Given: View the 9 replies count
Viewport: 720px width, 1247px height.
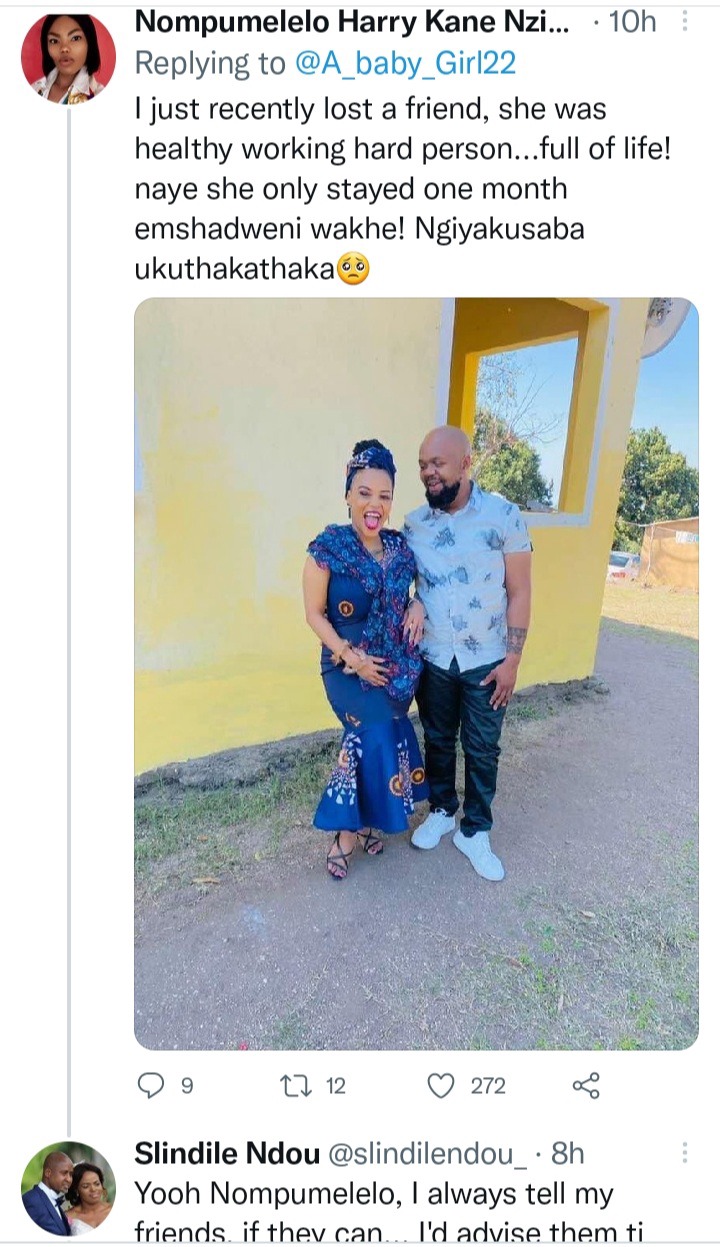Looking at the screenshot, I should 187,1086.
